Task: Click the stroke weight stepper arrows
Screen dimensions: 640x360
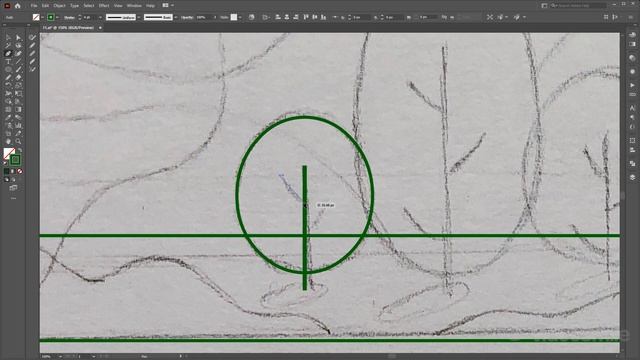Action: point(80,17)
